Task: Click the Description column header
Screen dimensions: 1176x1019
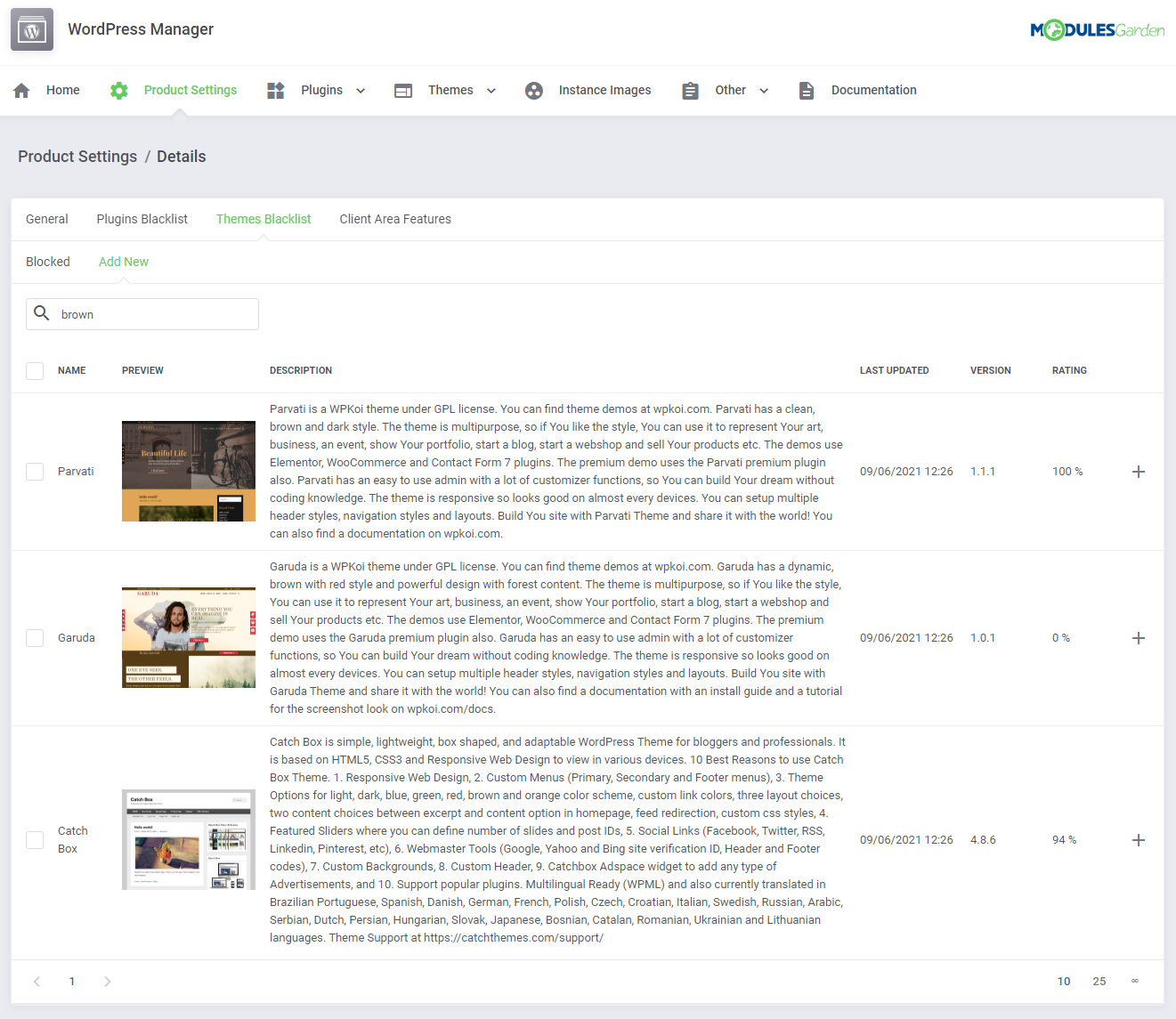Action: click(301, 370)
